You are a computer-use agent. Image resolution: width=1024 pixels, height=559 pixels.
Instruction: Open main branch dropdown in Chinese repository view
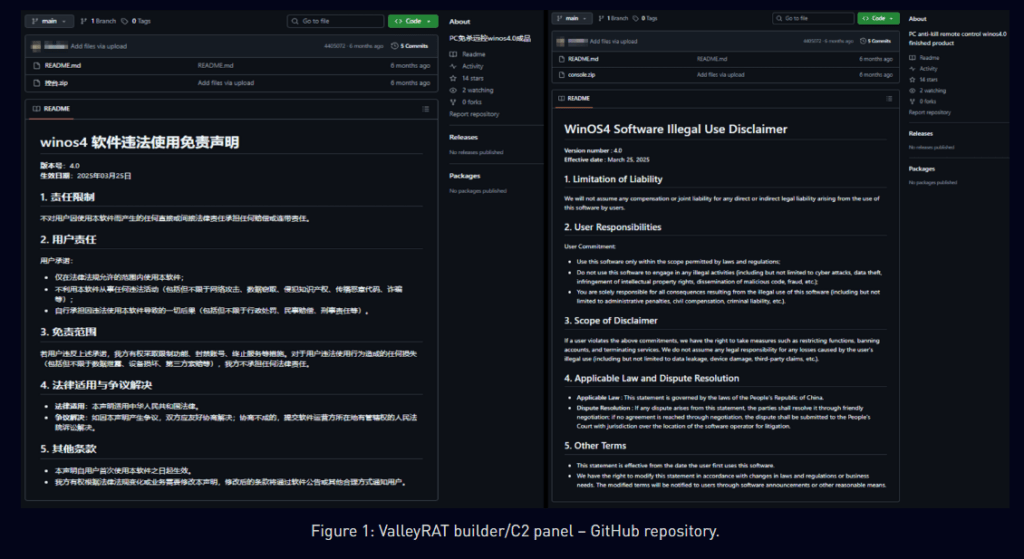coord(50,21)
